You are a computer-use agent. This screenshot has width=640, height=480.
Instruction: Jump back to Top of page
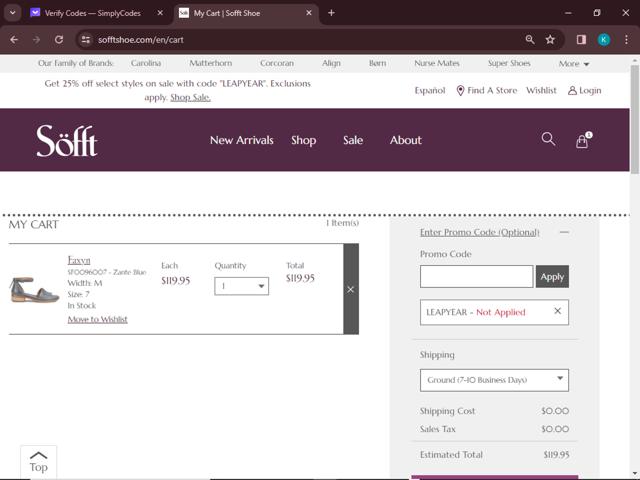tap(38, 462)
